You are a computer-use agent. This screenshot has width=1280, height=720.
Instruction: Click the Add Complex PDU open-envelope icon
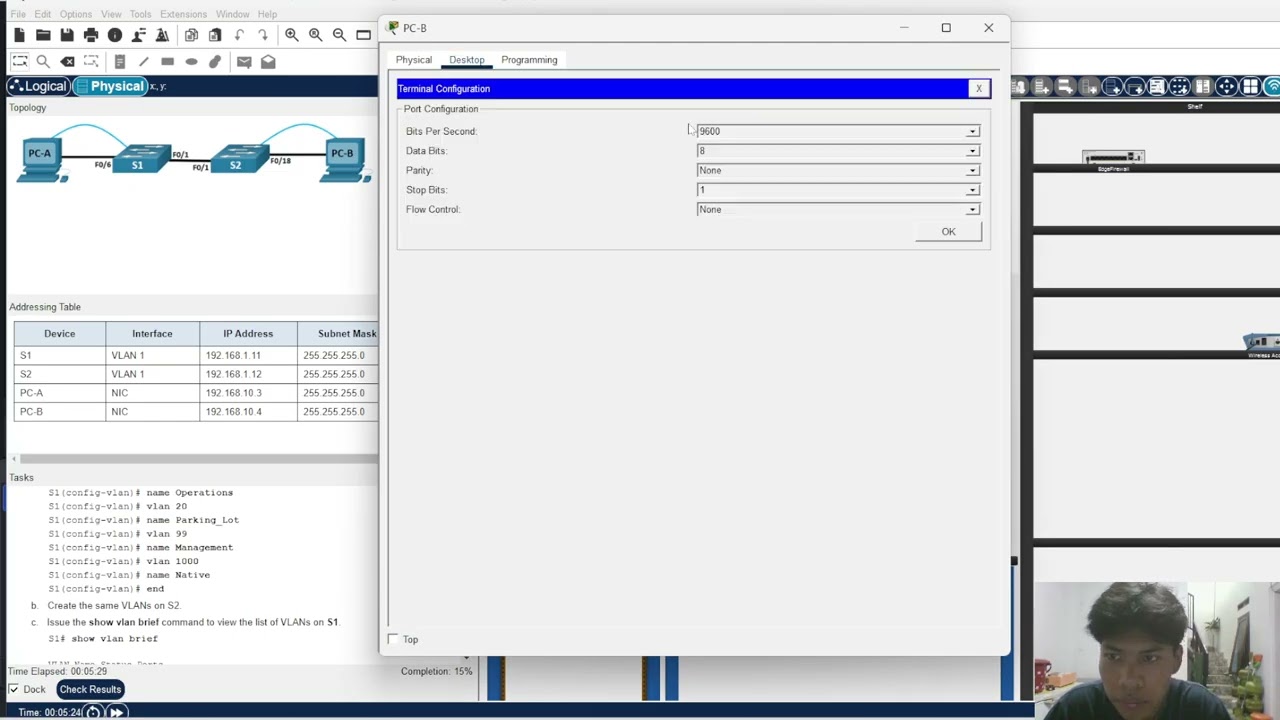pos(268,61)
